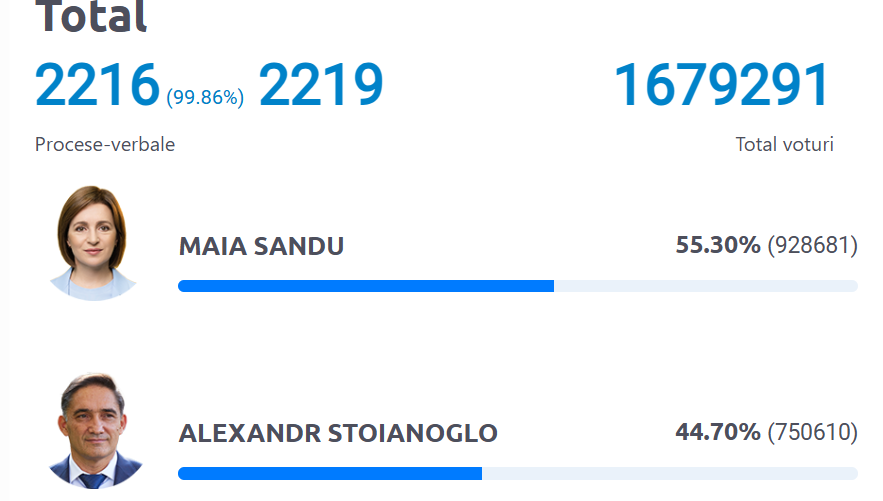This screenshot has width=883, height=501.
Task: Click the Total voturi label
Action: (x=784, y=145)
